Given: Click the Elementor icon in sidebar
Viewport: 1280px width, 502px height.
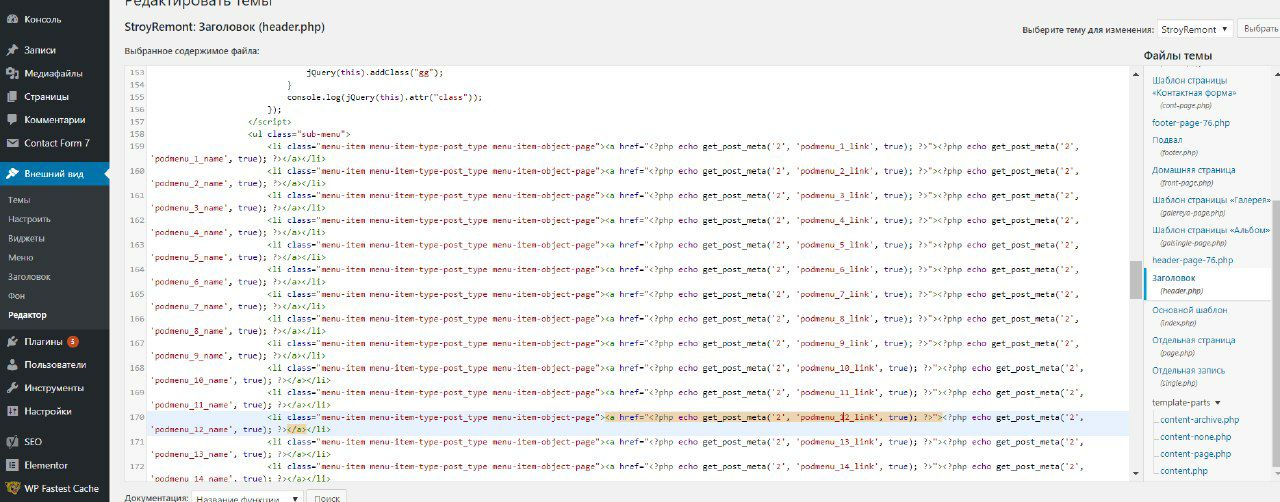Looking at the screenshot, I should point(11,465).
